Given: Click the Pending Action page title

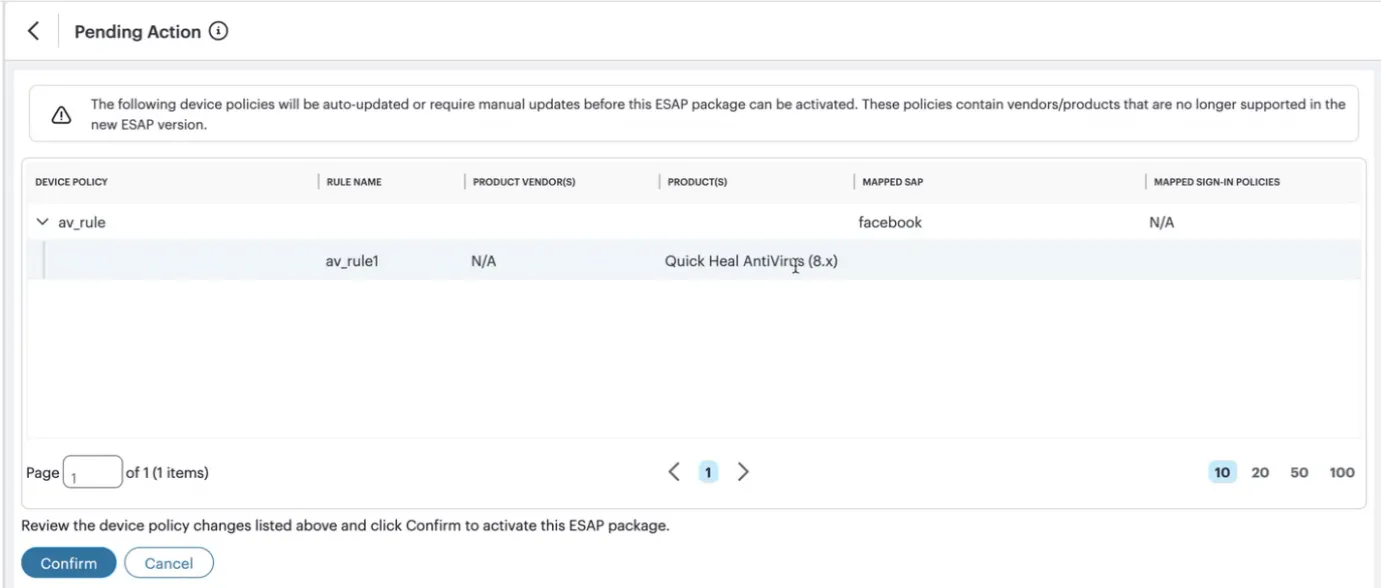Looking at the screenshot, I should click(138, 32).
